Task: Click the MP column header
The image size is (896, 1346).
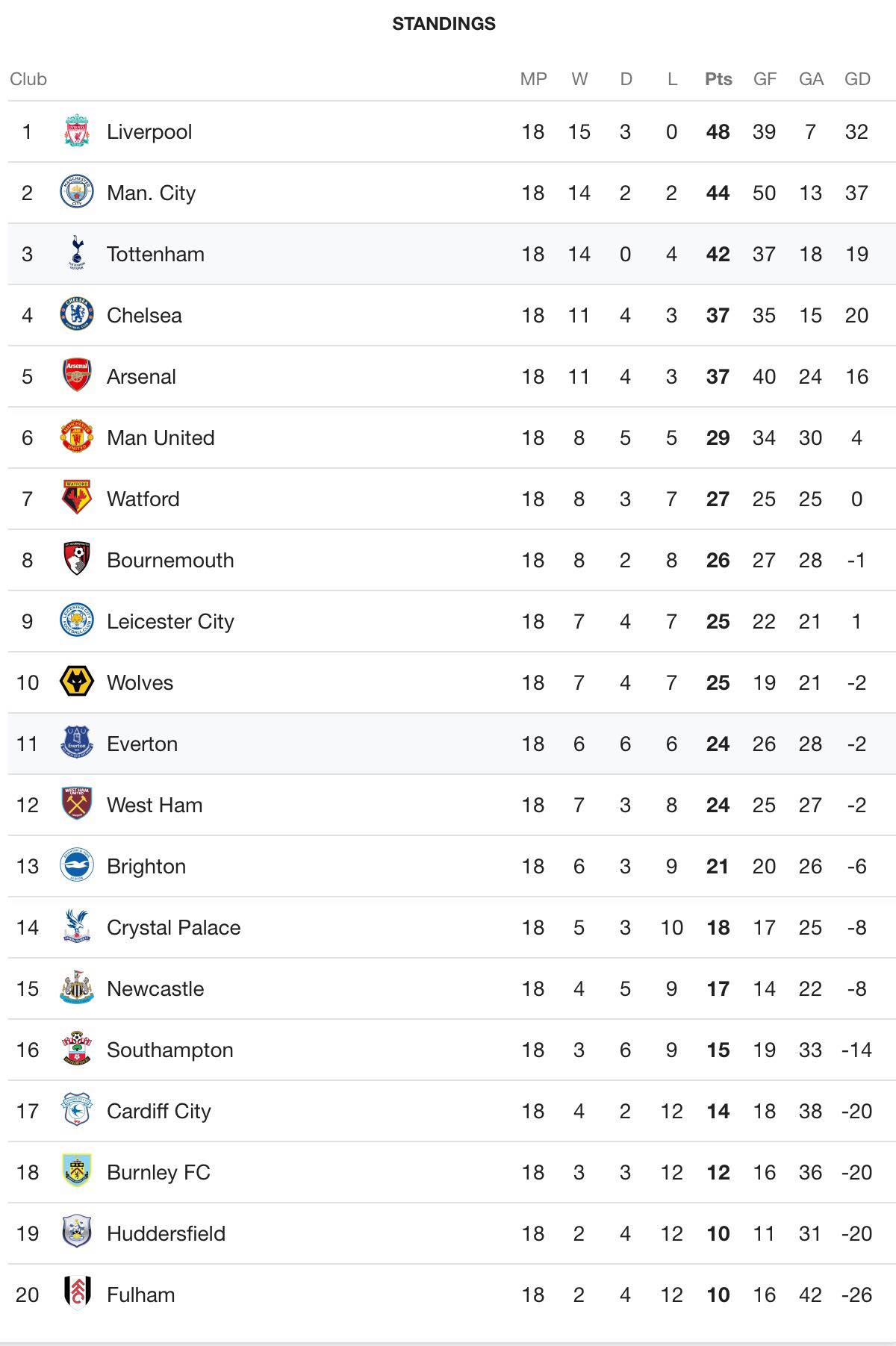Action: [533, 79]
